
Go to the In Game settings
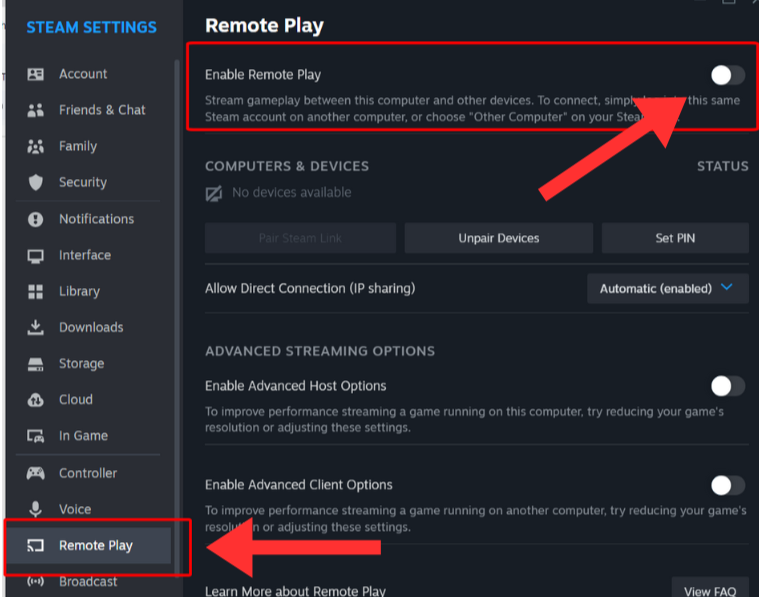click(83, 436)
